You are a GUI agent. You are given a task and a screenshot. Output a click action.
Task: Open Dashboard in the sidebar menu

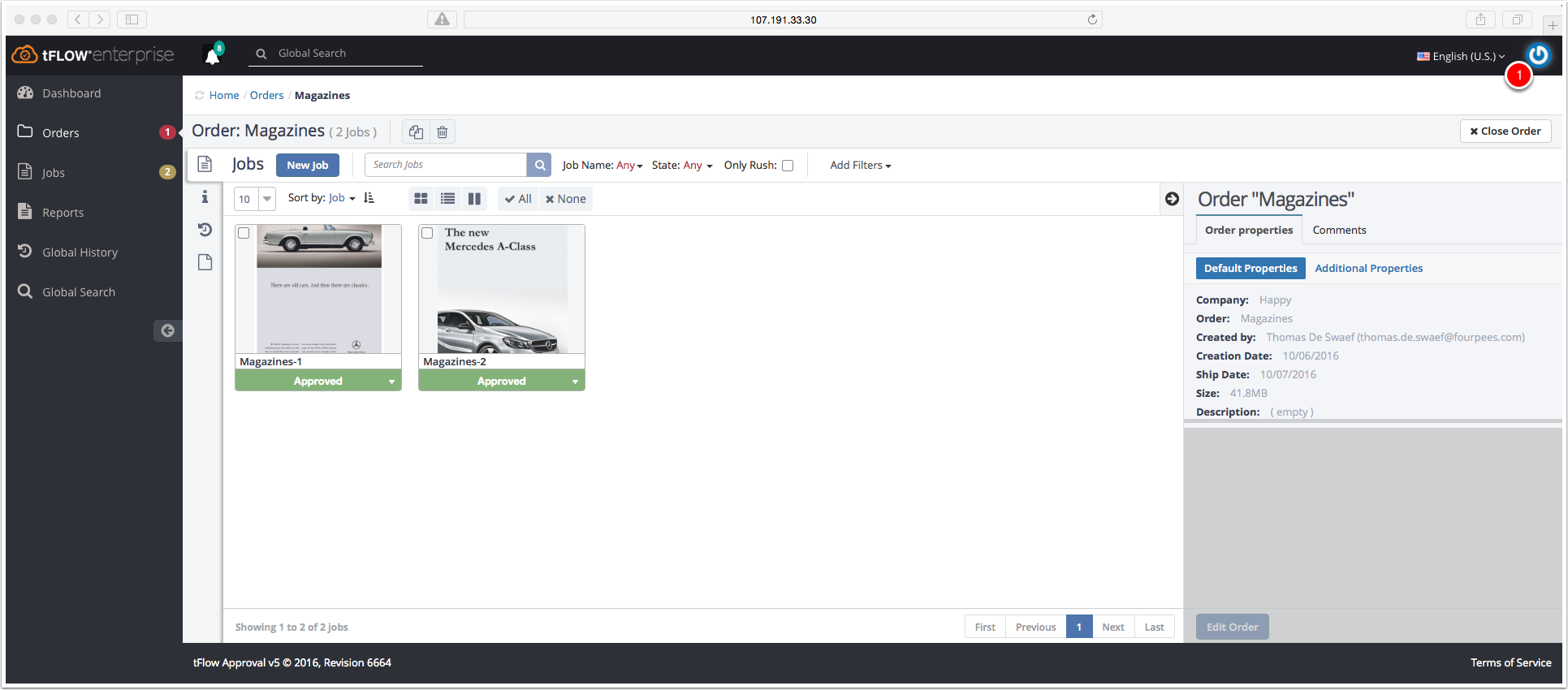[71, 93]
